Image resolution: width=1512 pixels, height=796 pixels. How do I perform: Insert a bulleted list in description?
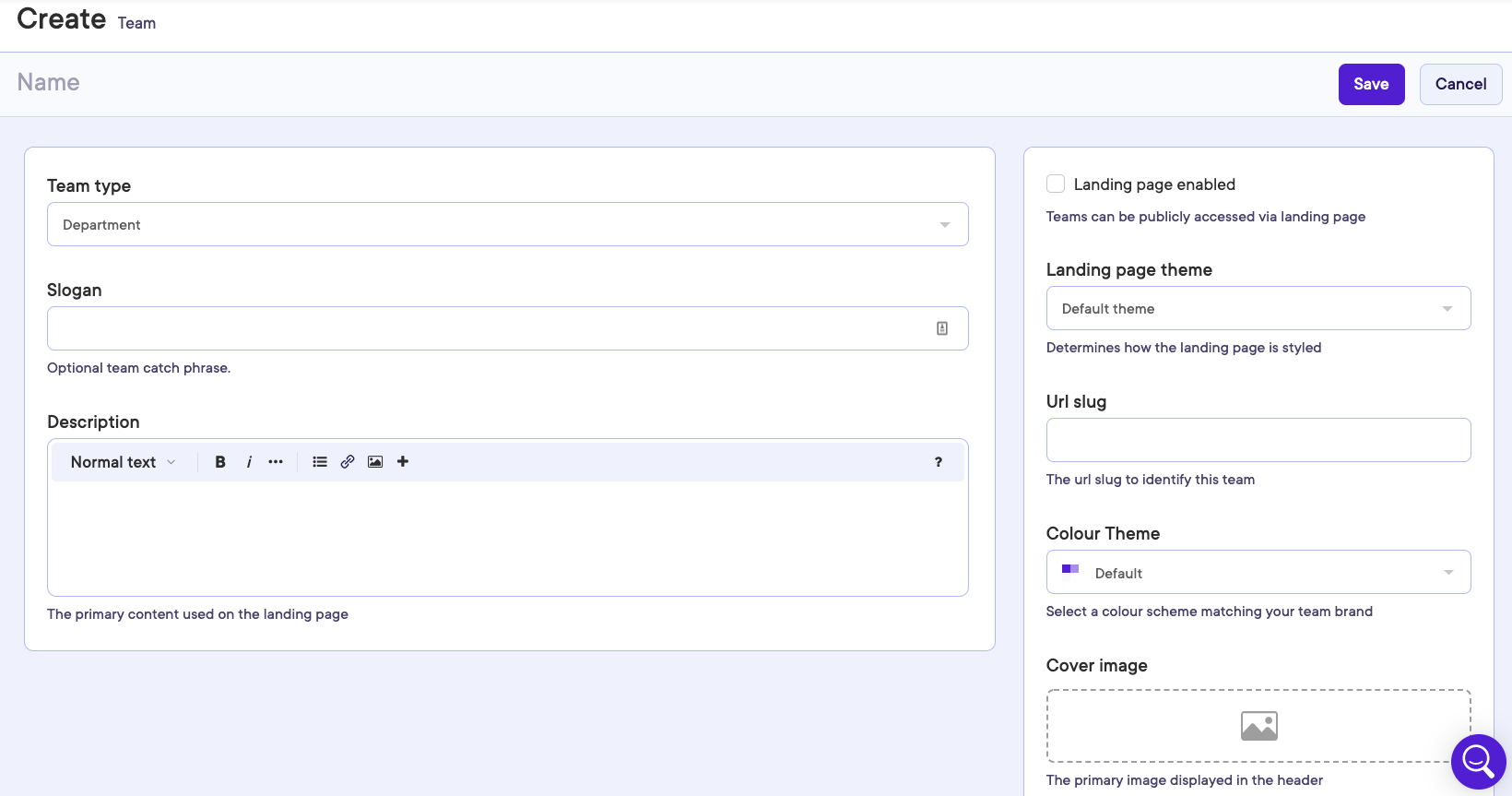pos(320,462)
